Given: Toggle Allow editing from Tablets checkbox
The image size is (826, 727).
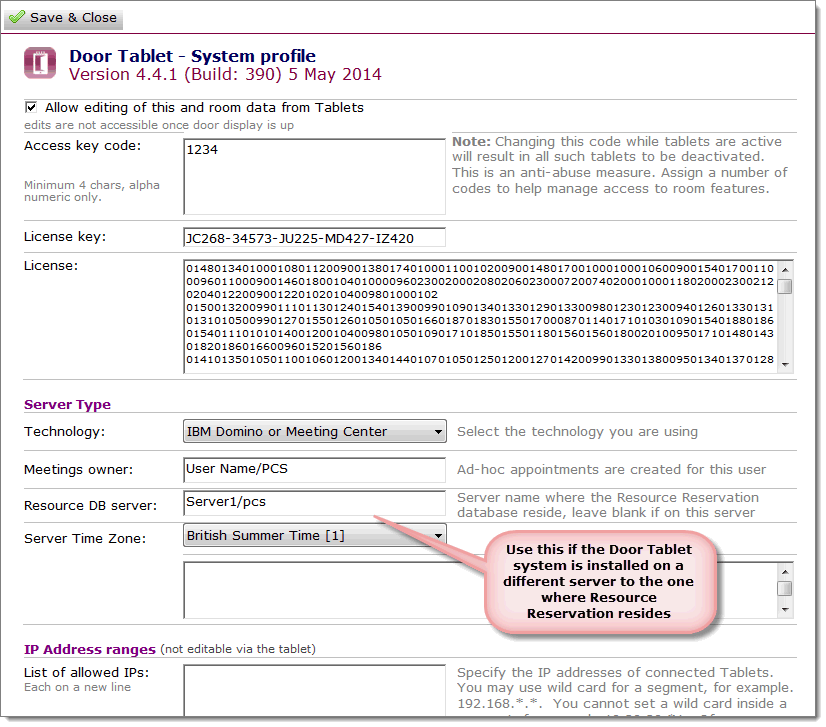Looking at the screenshot, I should 31,107.
